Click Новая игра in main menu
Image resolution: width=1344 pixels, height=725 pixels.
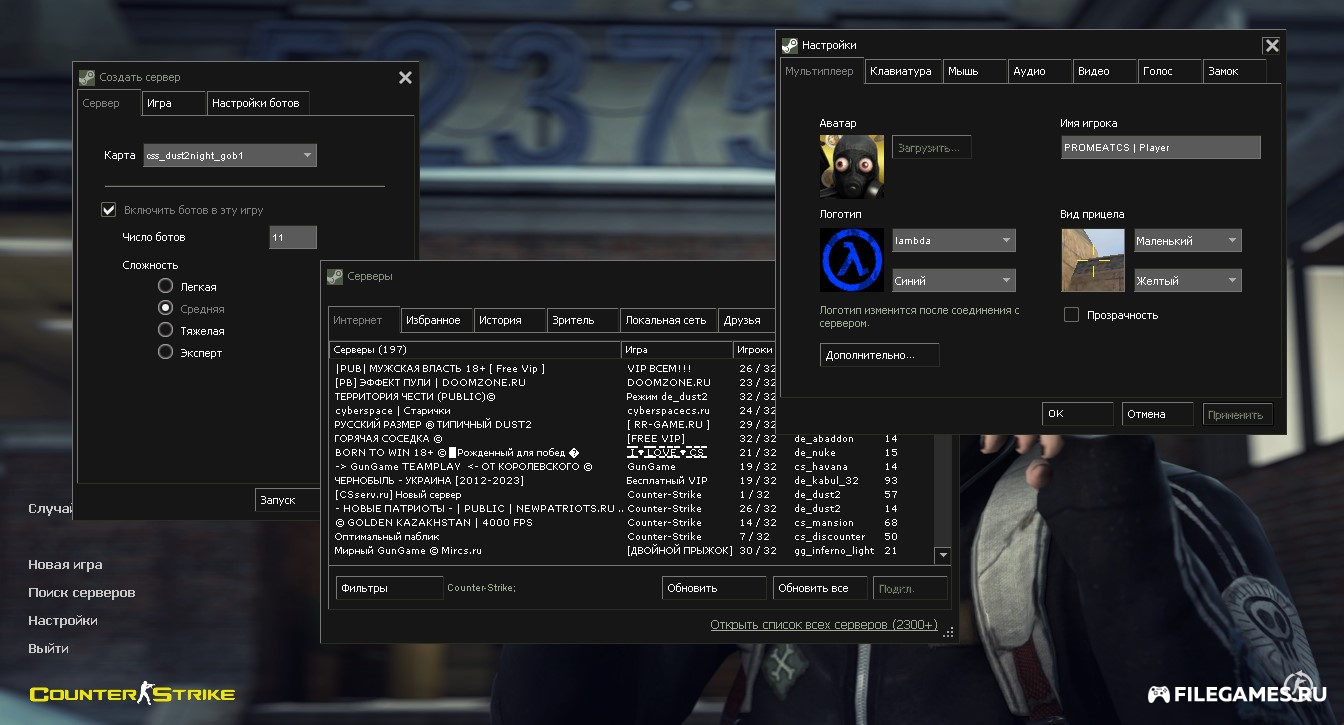coord(65,565)
